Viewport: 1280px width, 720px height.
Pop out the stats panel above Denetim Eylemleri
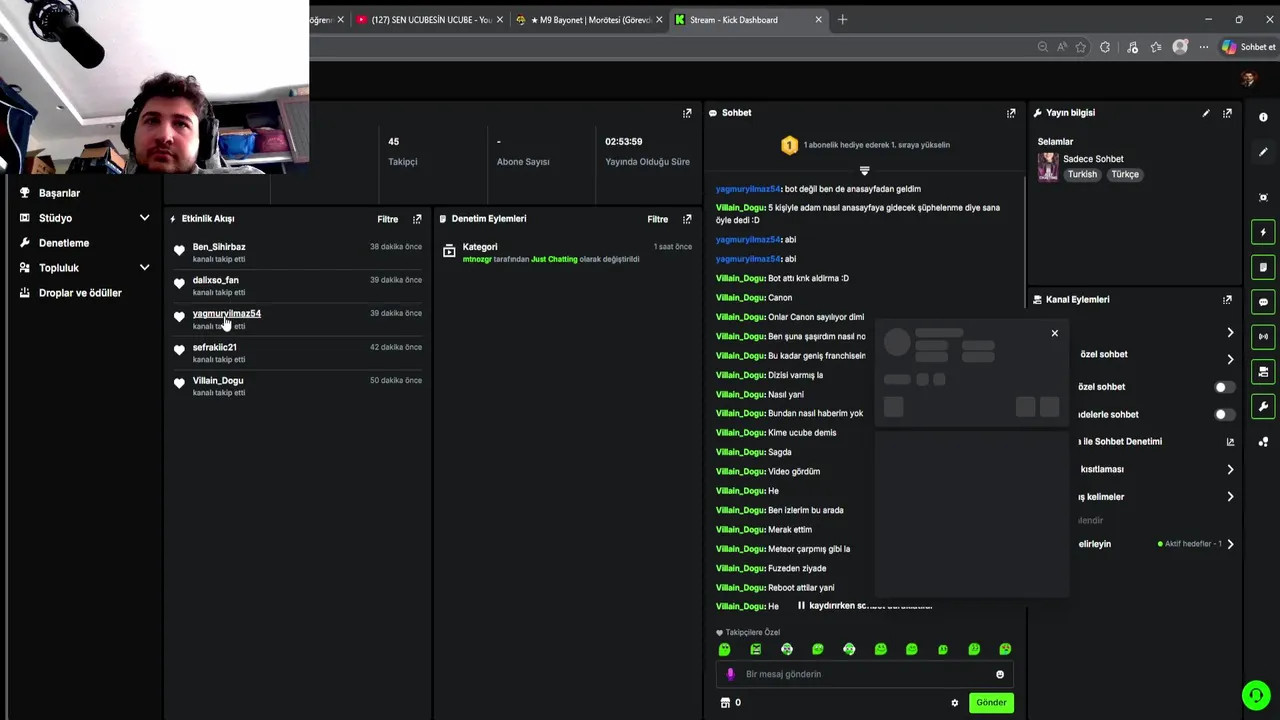[x=687, y=113]
